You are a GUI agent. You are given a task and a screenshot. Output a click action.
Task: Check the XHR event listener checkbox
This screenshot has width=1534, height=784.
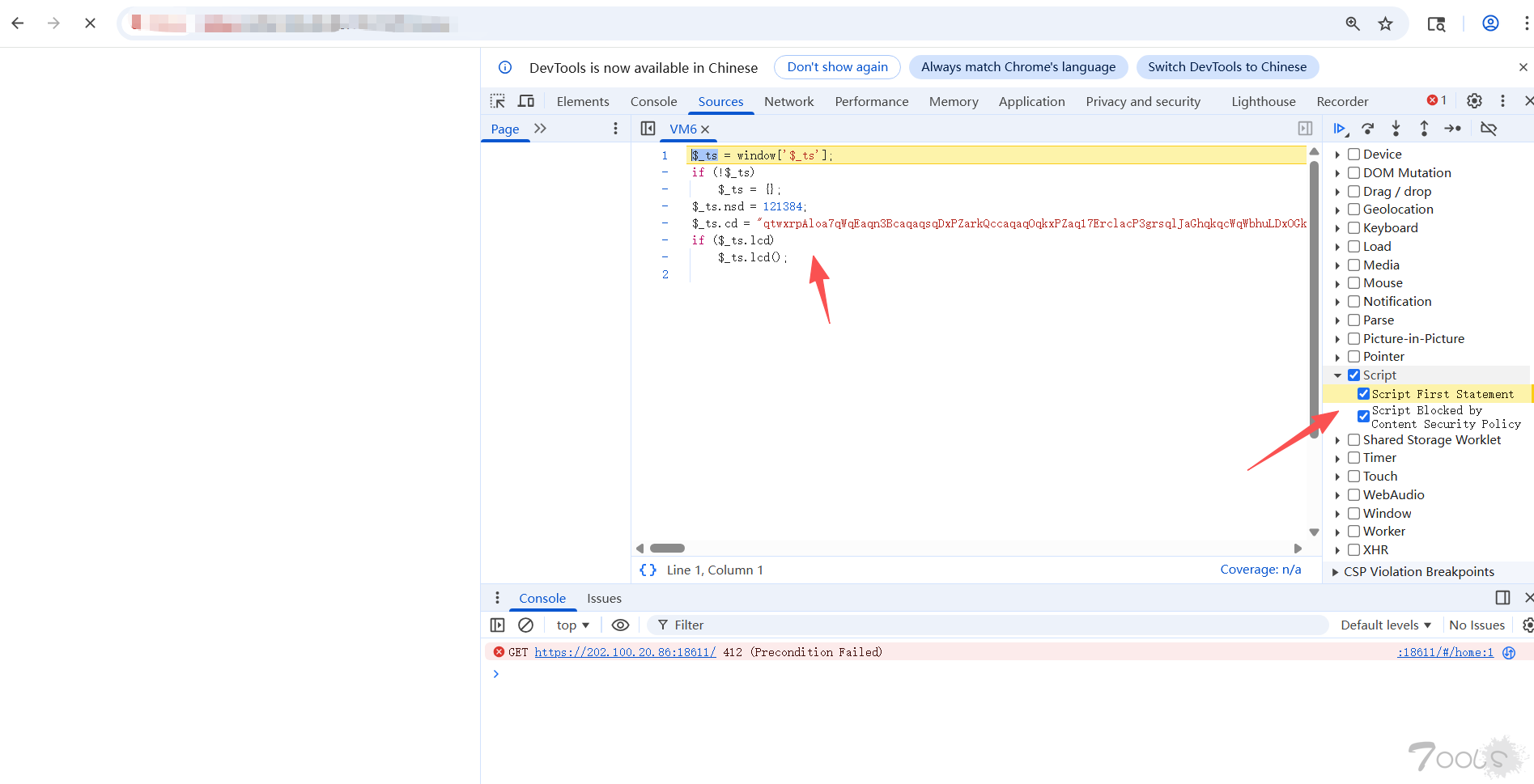(1353, 550)
